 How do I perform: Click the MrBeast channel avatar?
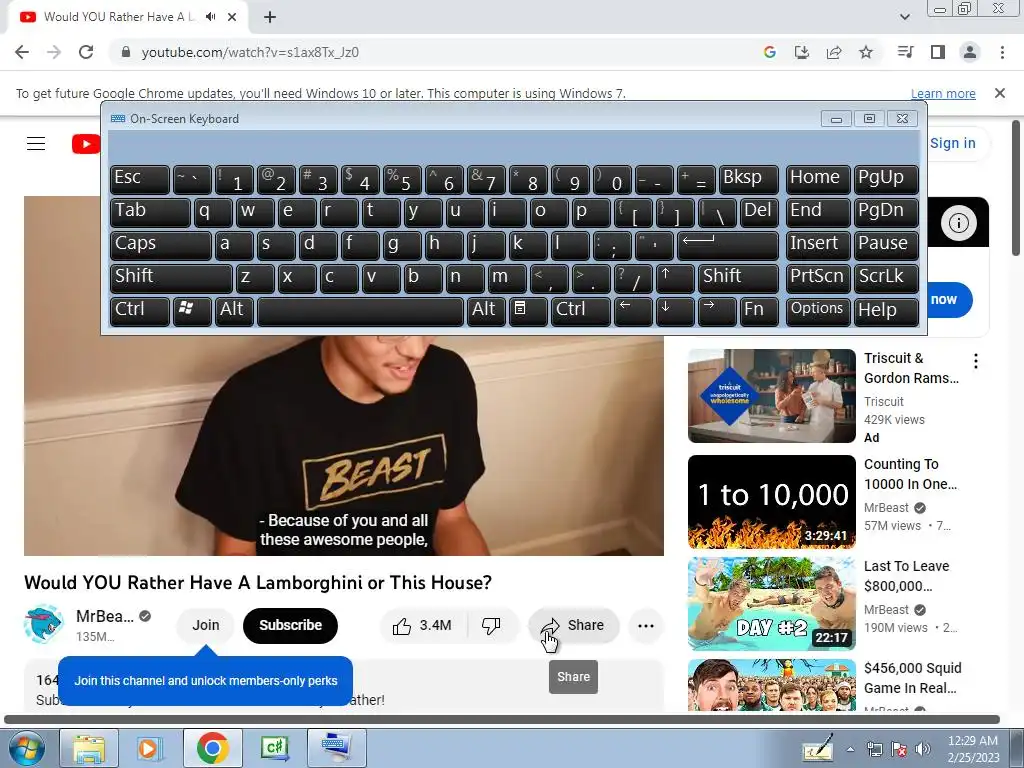click(44, 624)
